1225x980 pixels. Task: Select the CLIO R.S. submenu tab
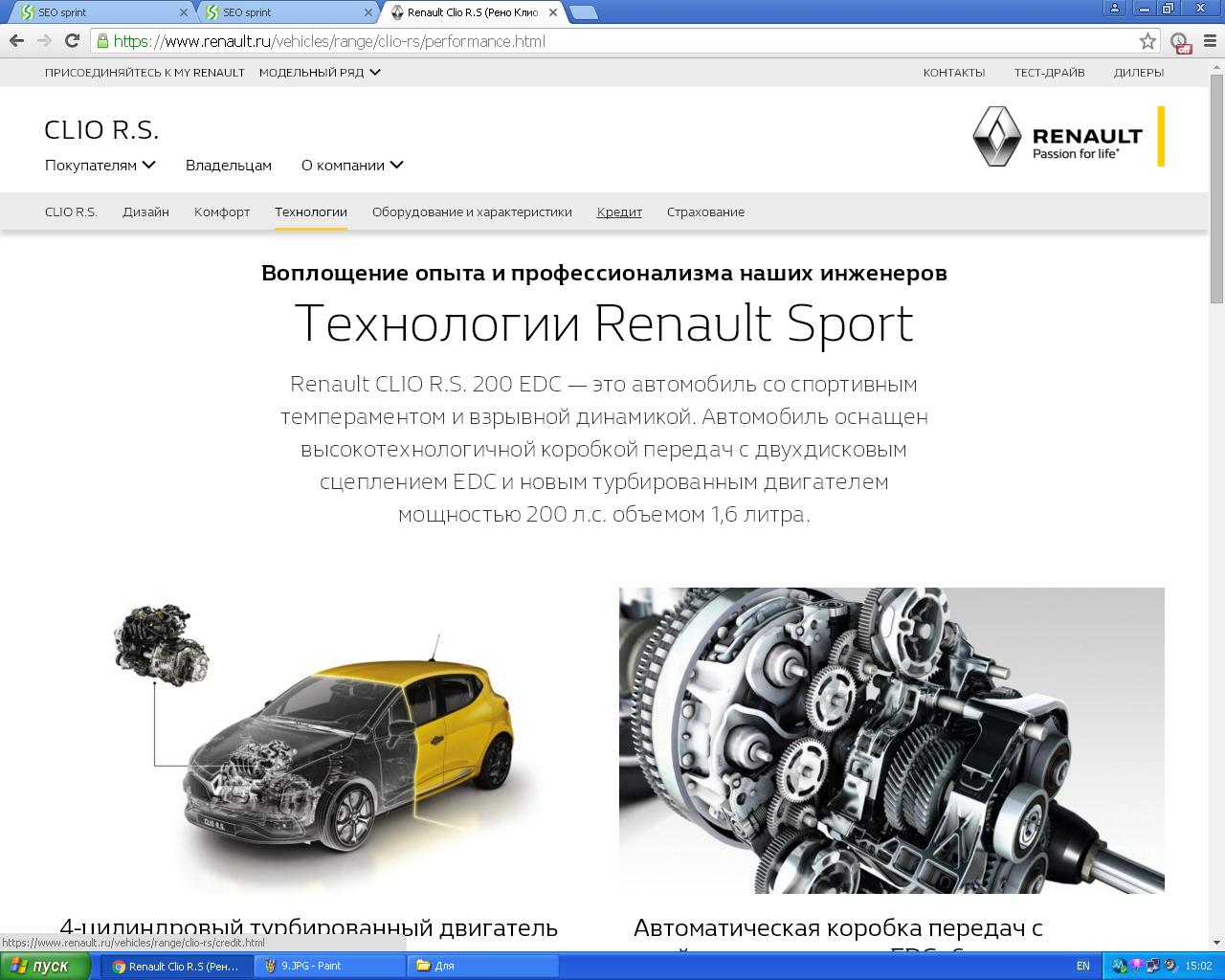tap(71, 212)
